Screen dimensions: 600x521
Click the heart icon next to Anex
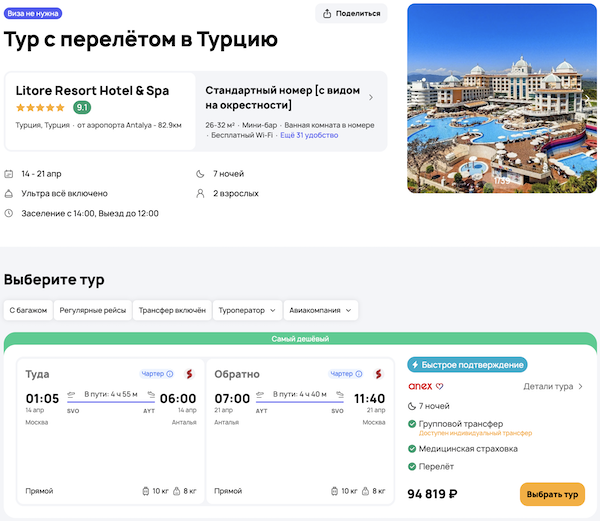pyautogui.click(x=439, y=387)
